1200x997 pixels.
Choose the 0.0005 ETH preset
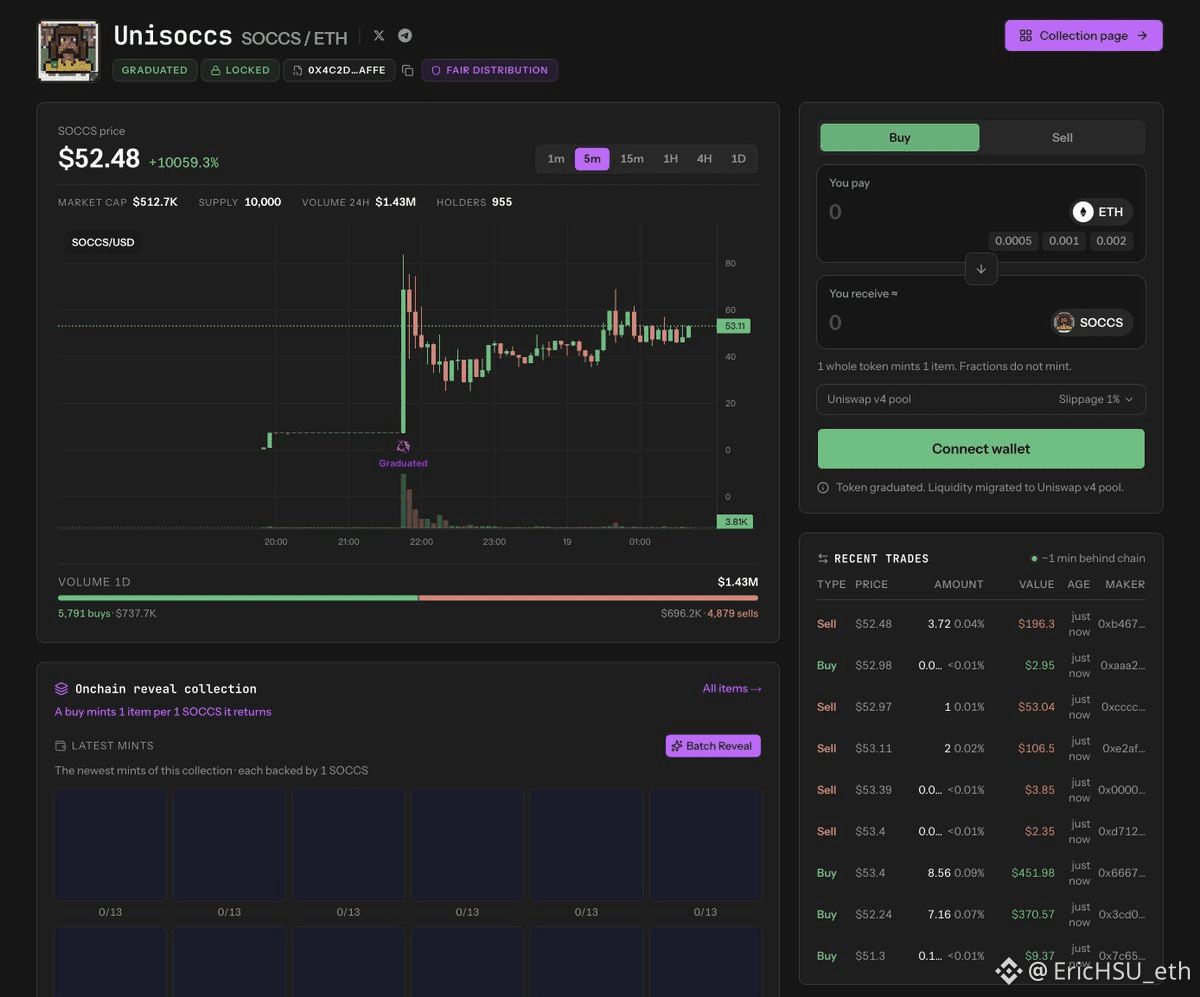1014,241
